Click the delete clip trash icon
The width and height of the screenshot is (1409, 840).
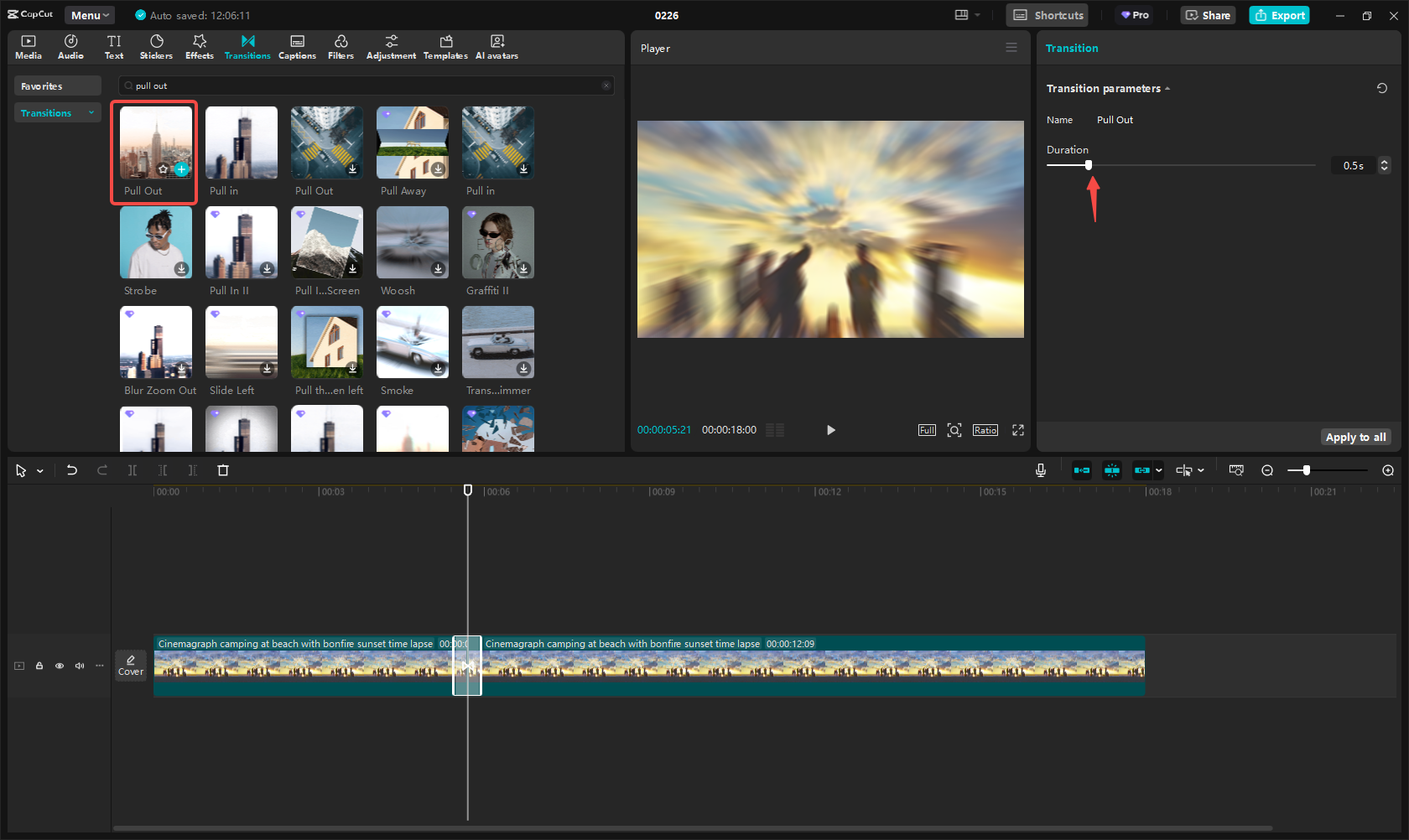pyautogui.click(x=223, y=470)
